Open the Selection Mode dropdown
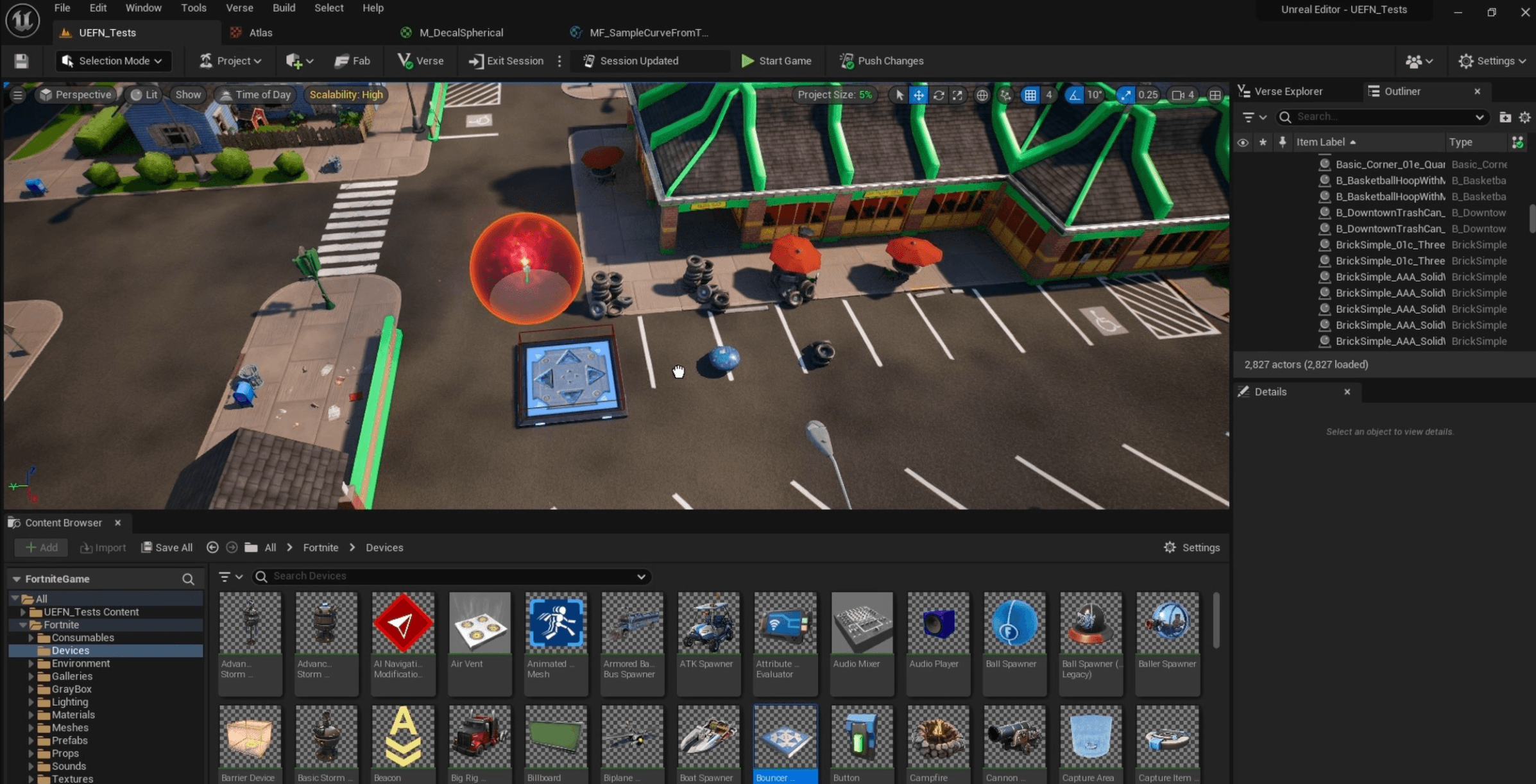The width and height of the screenshot is (1536, 784). (113, 61)
